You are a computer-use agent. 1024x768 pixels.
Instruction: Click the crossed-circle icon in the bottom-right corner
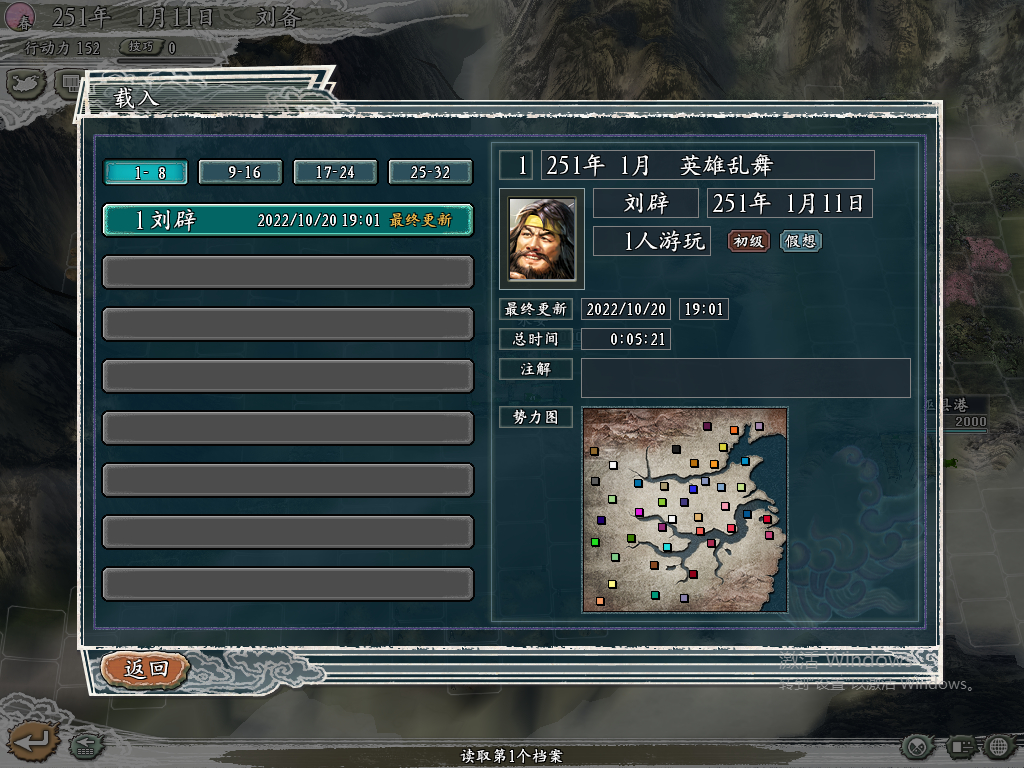pyautogui.click(x=917, y=746)
